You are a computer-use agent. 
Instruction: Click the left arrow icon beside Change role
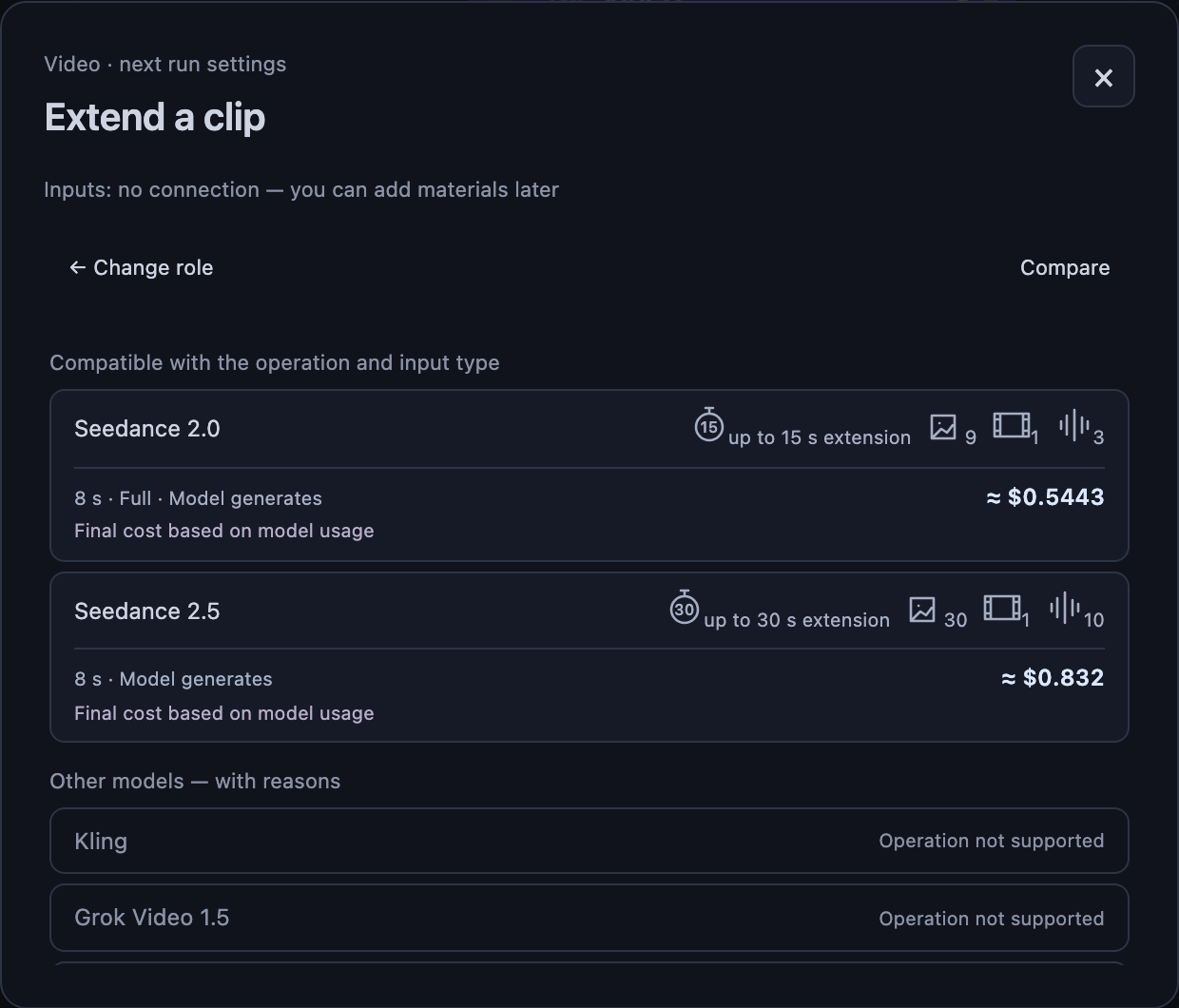tap(78, 268)
